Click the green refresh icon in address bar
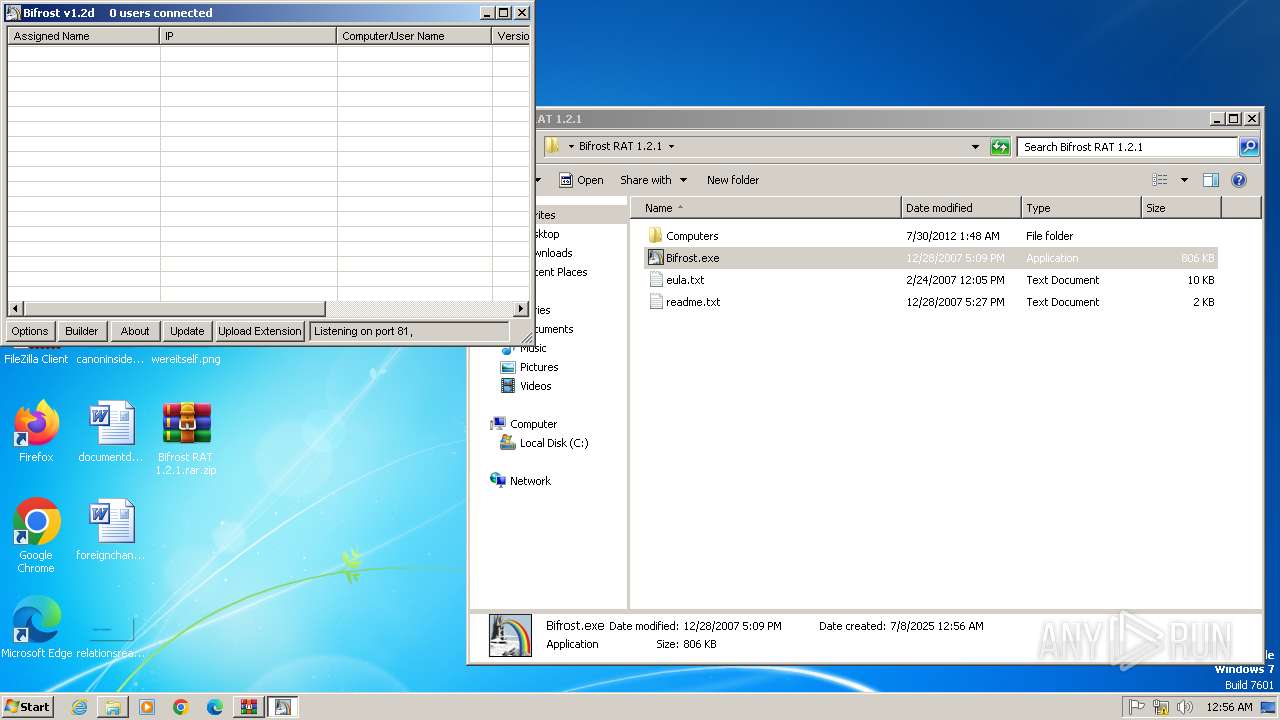Viewport: 1280px width, 720px height. click(x=1000, y=147)
